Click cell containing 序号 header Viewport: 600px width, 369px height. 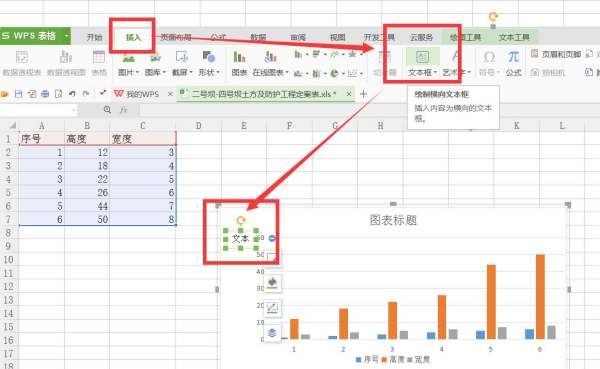(x=41, y=139)
